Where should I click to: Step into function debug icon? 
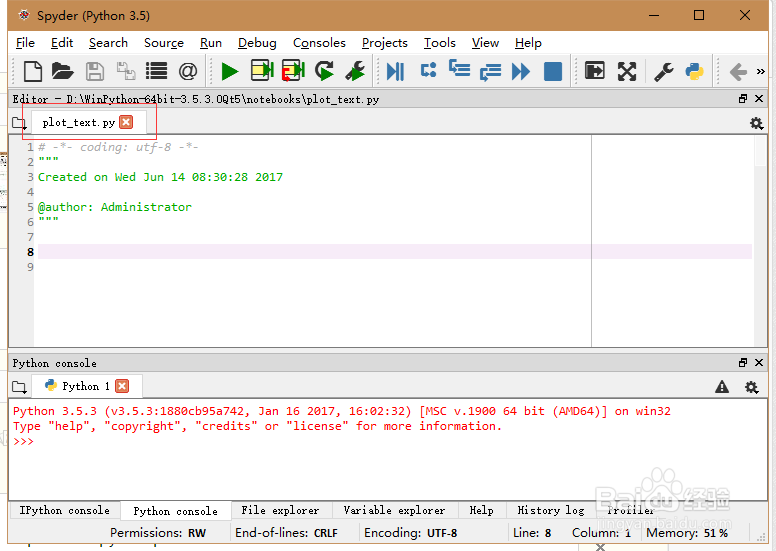(459, 69)
